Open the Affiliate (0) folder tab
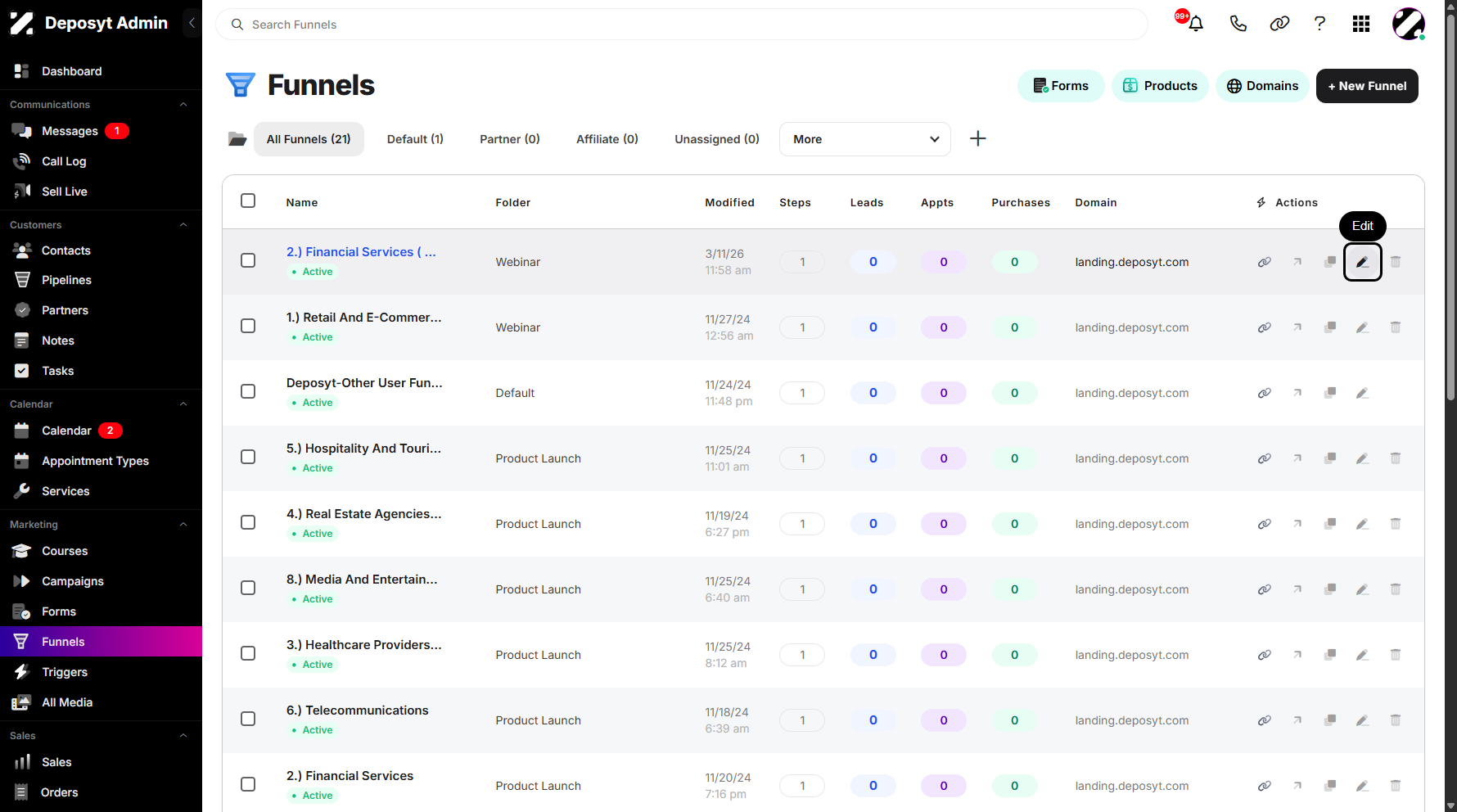 [607, 139]
